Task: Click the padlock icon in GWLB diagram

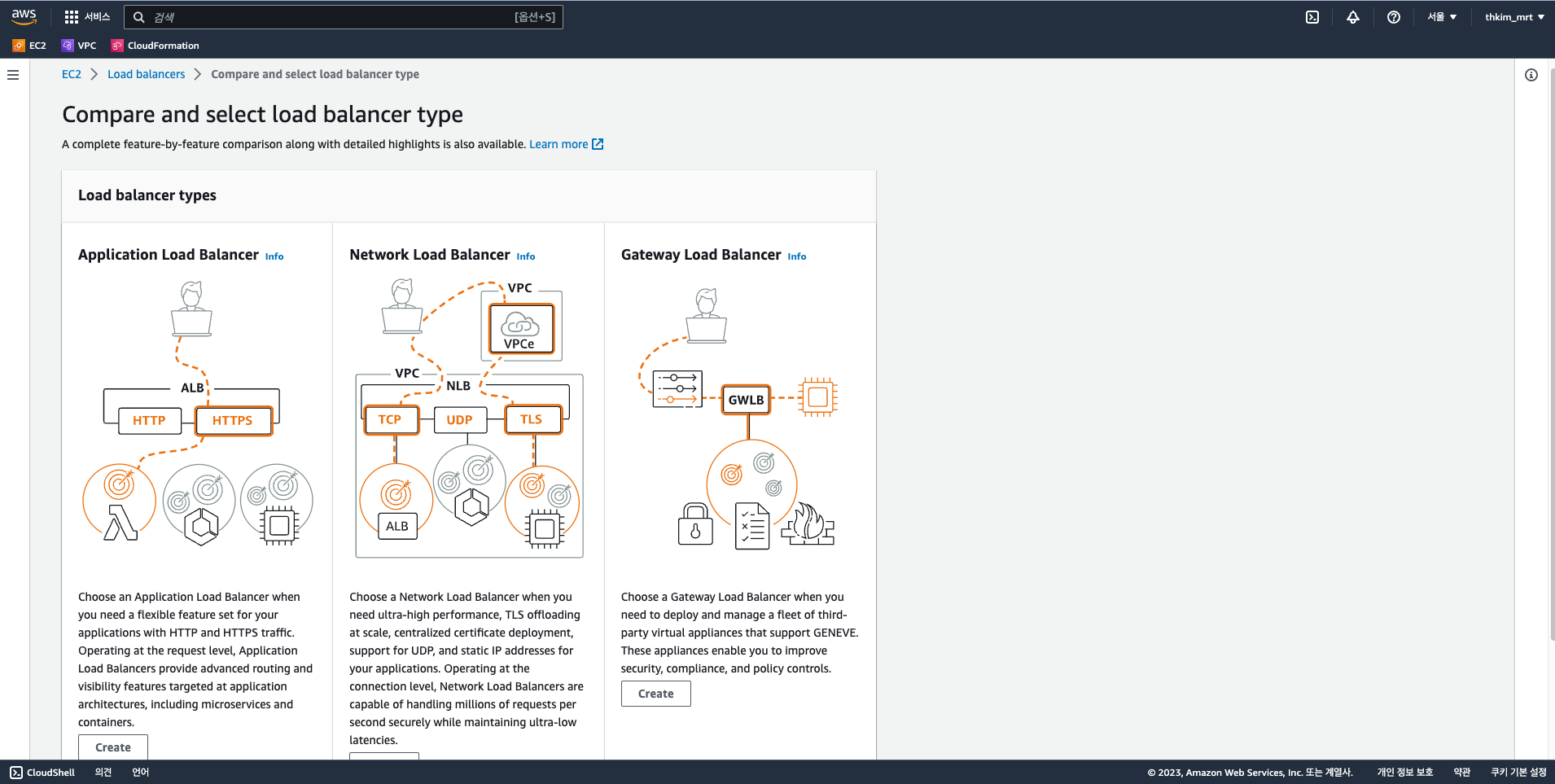Action: 695,523
